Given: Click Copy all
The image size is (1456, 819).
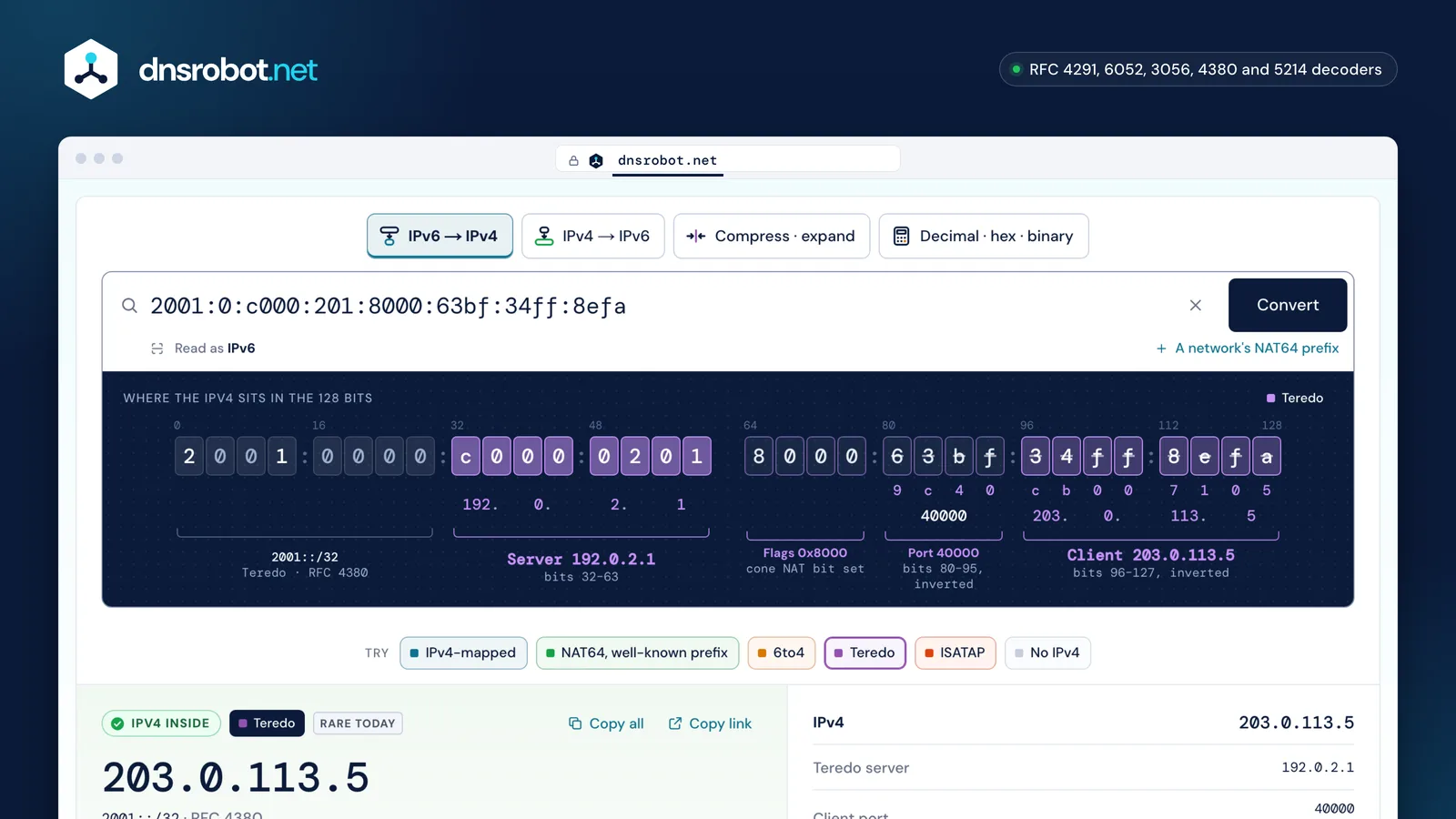Looking at the screenshot, I should click(606, 723).
